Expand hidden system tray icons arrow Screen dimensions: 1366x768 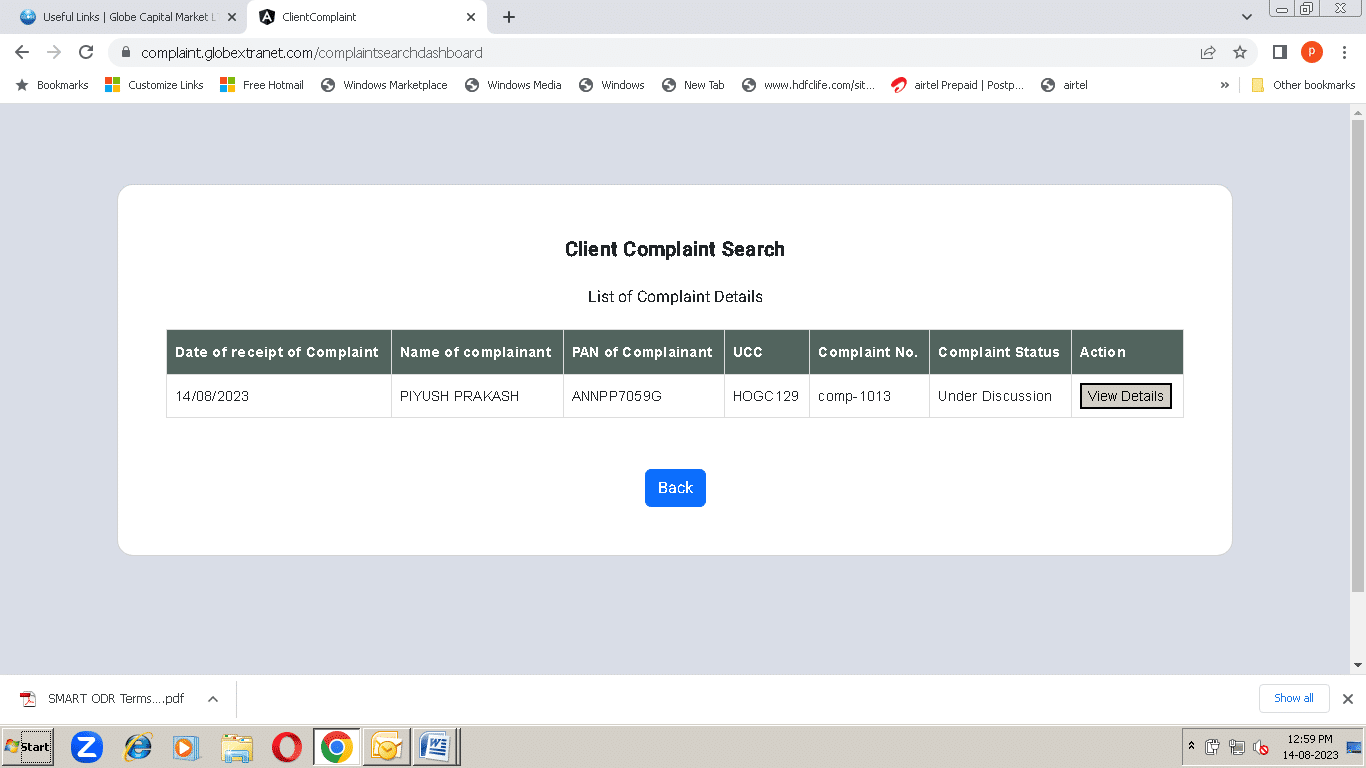click(x=1191, y=746)
